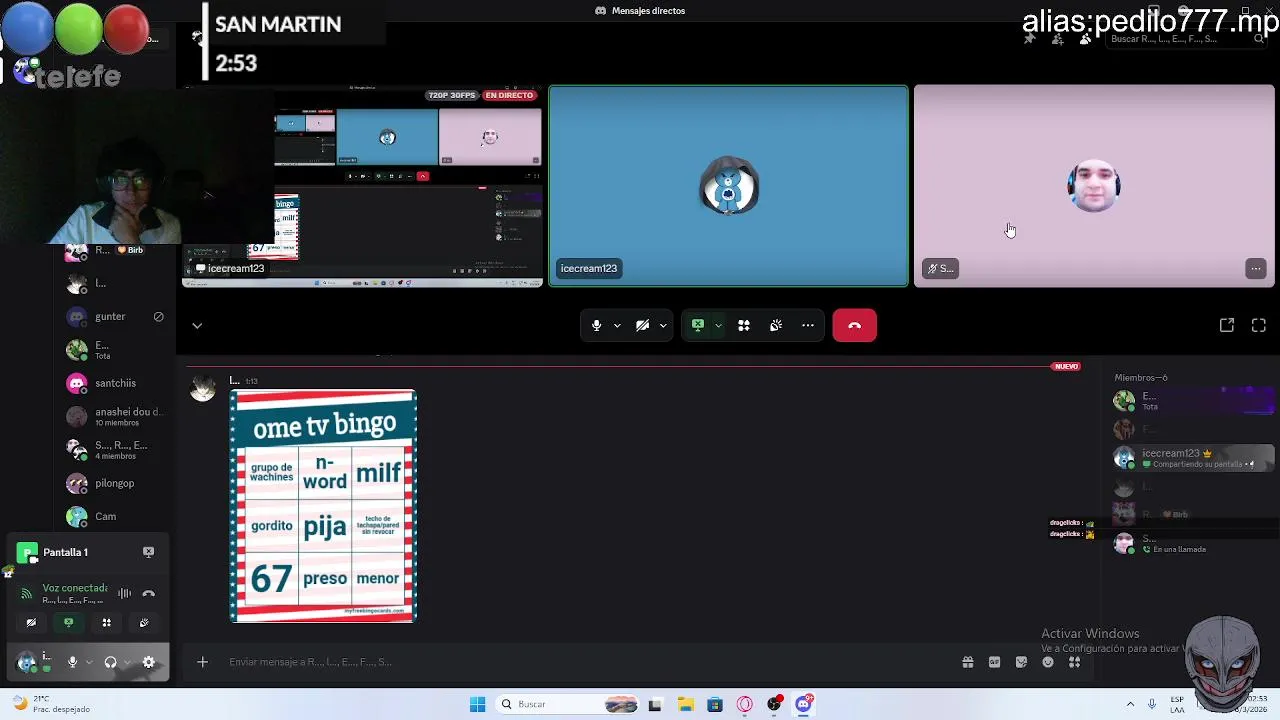The width and height of the screenshot is (1280, 720).
Task: Show hidden system tray icons
Action: 1130,704
